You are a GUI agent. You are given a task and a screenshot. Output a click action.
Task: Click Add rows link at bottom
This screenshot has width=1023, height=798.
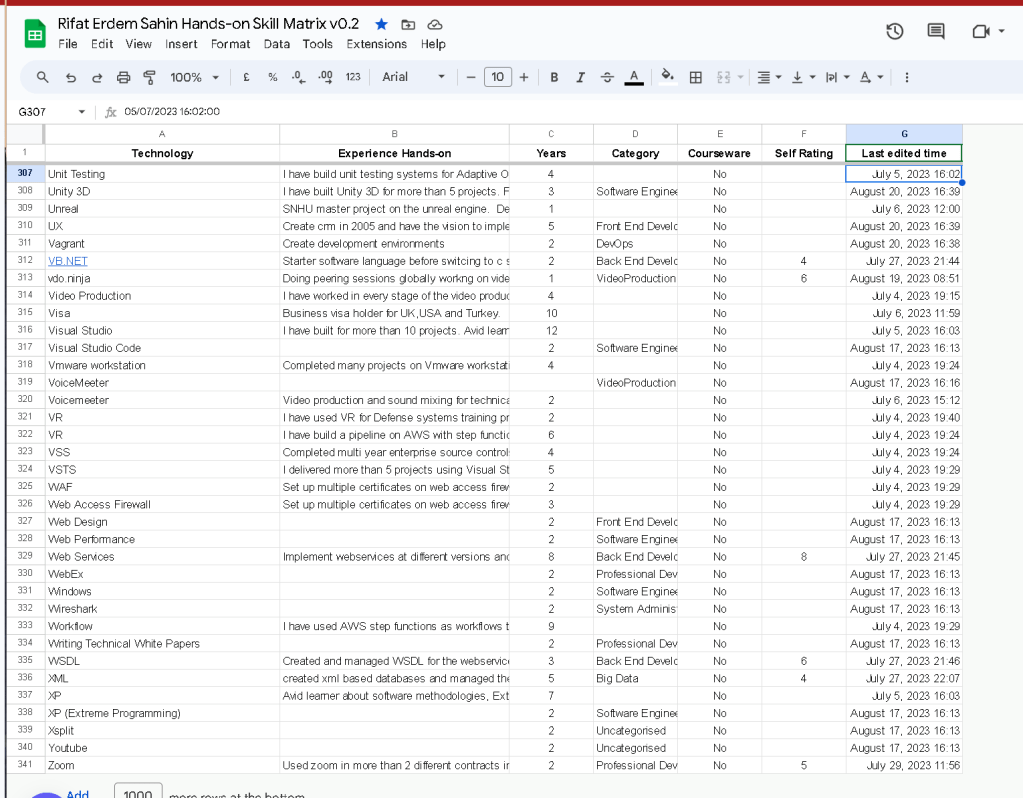[x=78, y=793]
